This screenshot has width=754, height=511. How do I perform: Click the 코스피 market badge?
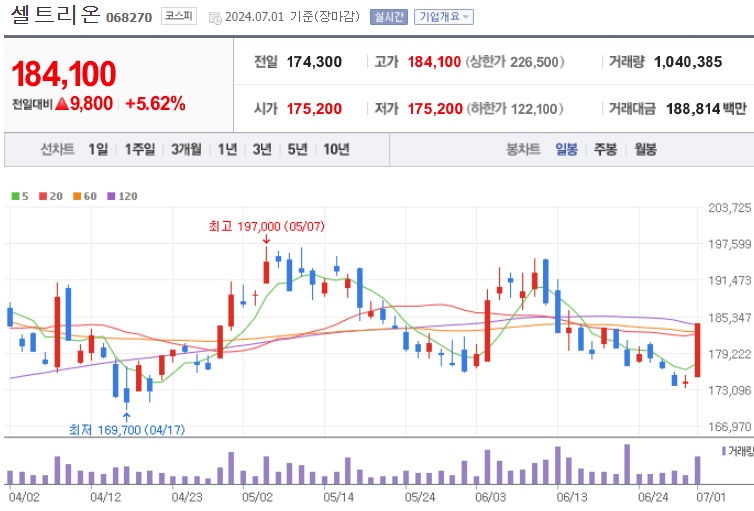179,16
